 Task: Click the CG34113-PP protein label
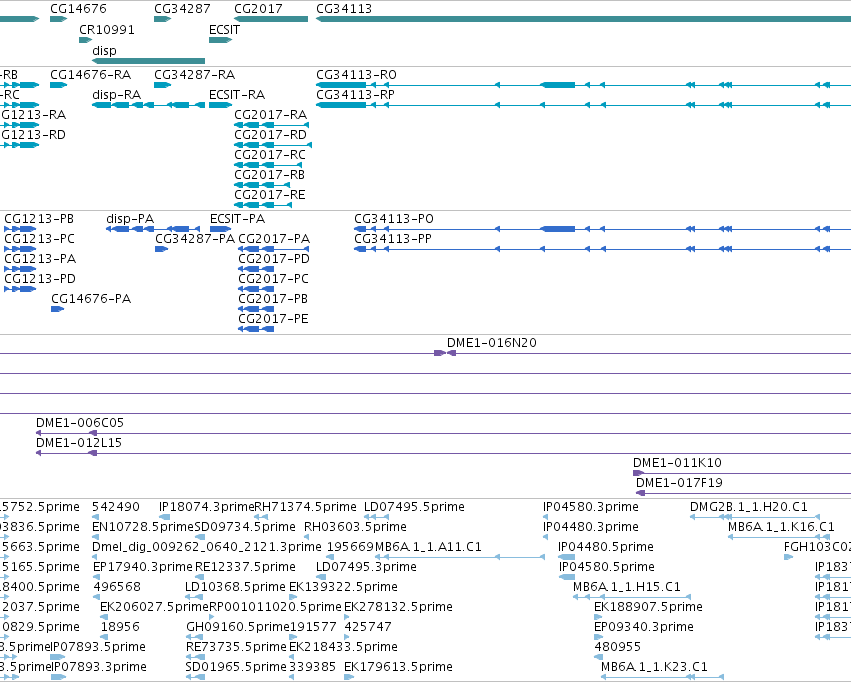pyautogui.click(x=393, y=239)
